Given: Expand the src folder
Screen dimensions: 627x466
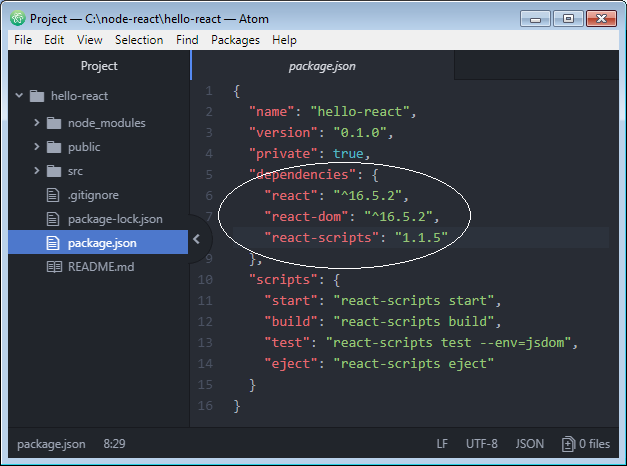Looking at the screenshot, I should click(37, 171).
